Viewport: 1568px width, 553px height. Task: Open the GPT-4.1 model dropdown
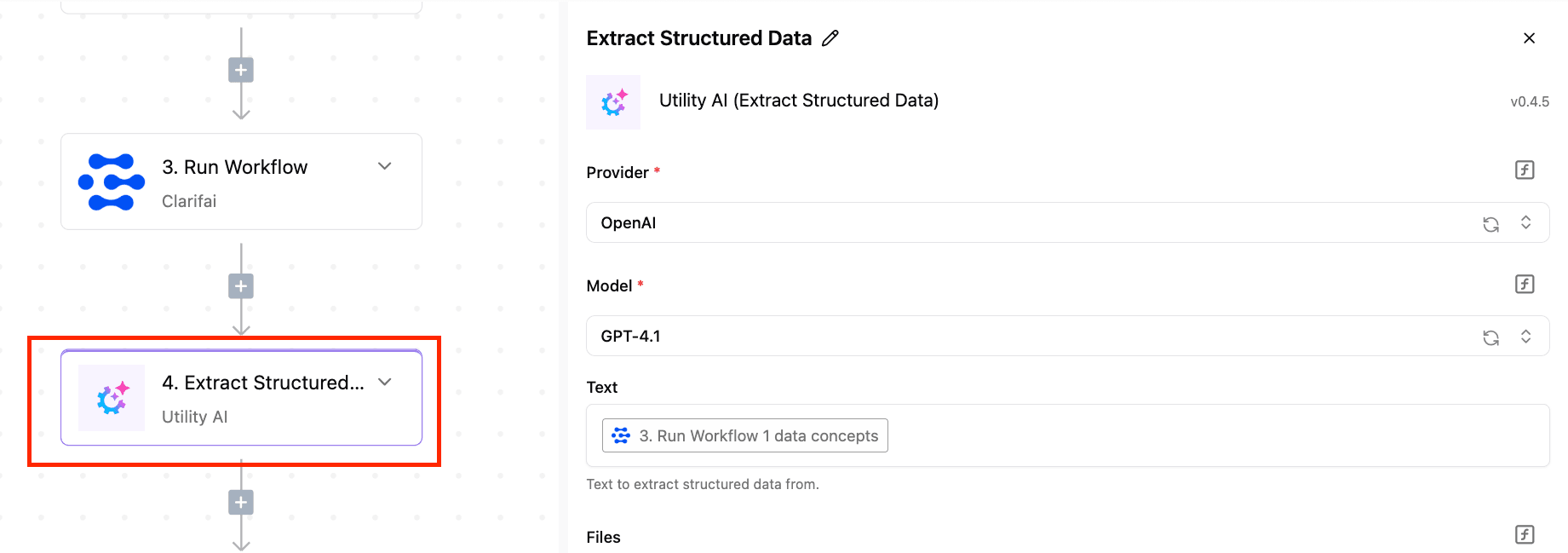click(1067, 336)
